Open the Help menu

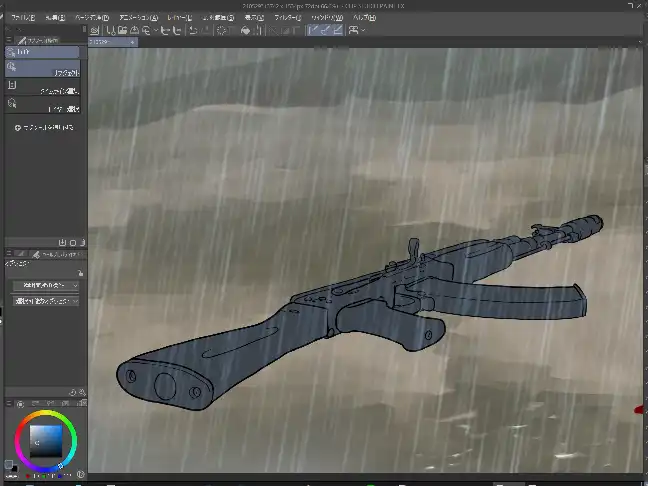[x=364, y=17]
